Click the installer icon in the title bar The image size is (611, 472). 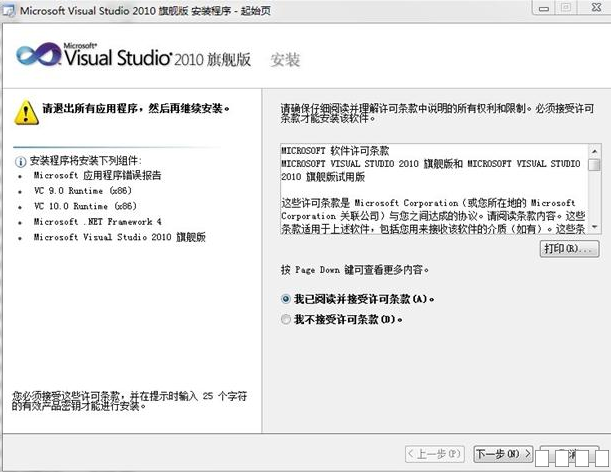[10, 9]
